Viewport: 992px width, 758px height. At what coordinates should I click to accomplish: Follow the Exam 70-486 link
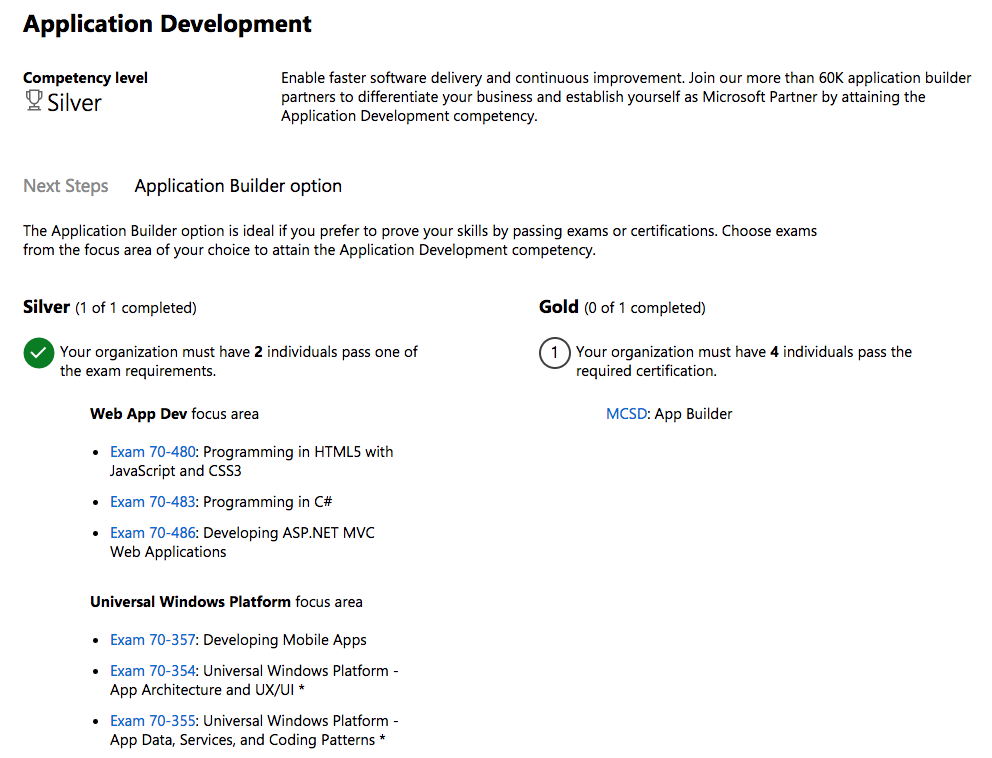152,533
